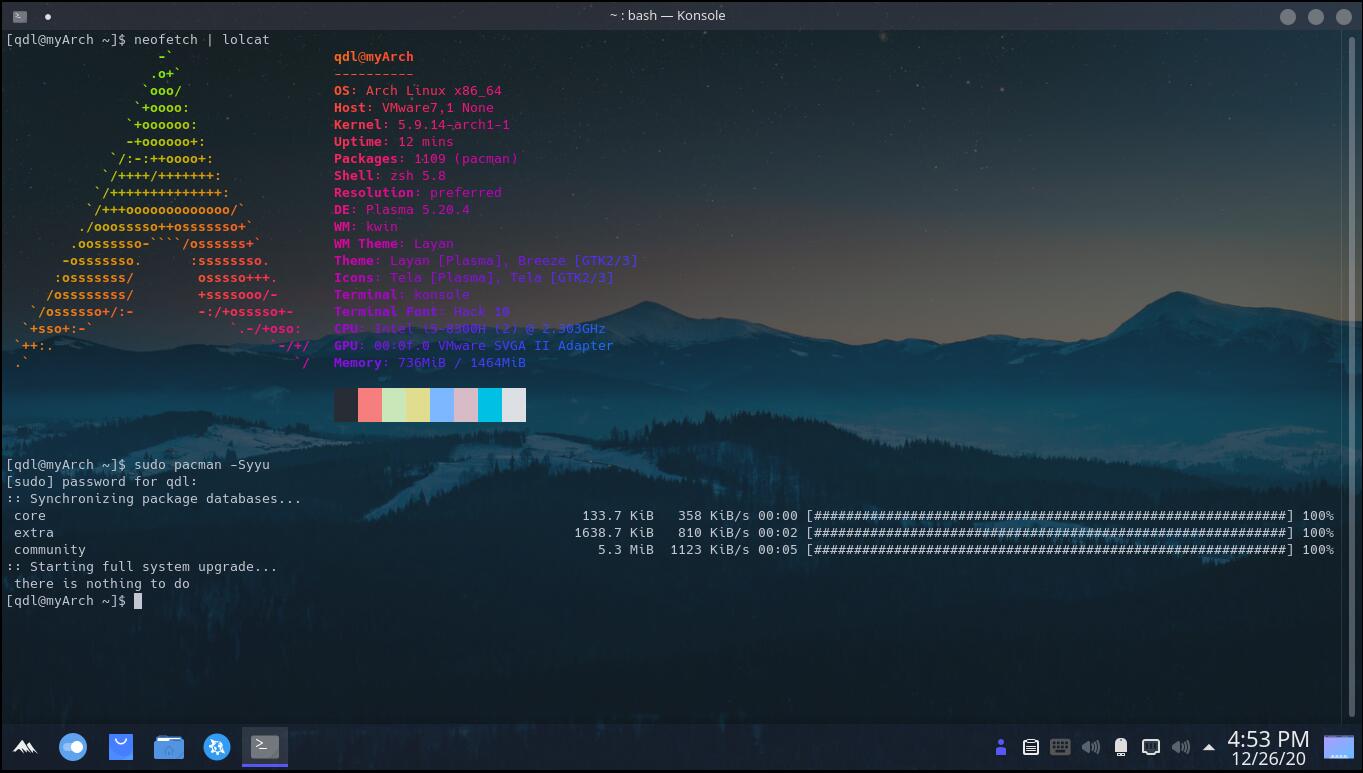Click the dark first neofetch color block
Screen dimensions: 1363x773
(x=346, y=405)
